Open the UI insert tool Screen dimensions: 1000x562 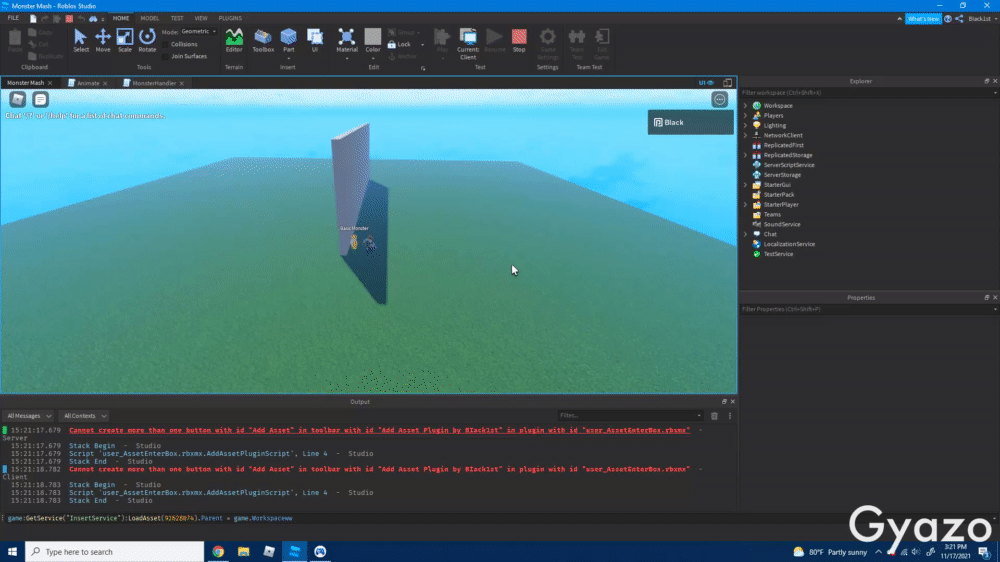pos(314,40)
